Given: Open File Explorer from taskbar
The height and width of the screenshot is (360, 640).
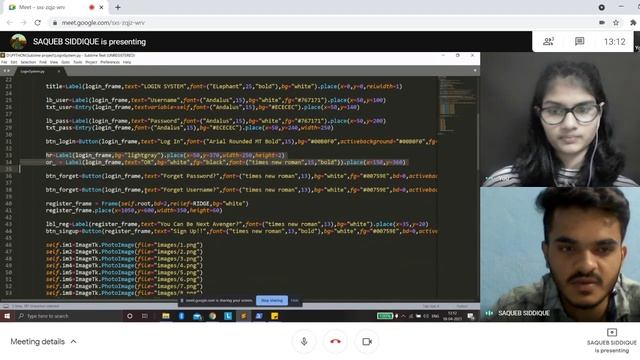Looking at the screenshot, I should pos(166,316).
